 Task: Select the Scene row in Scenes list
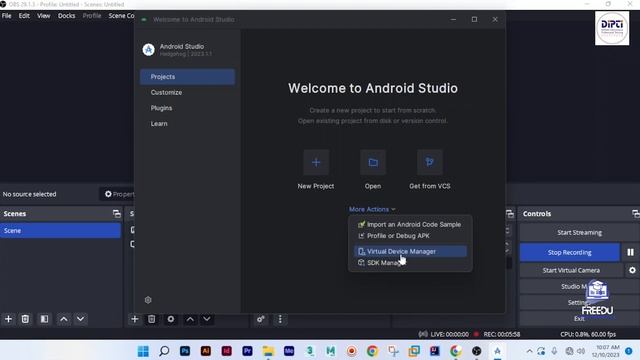pyautogui.click(x=60, y=231)
